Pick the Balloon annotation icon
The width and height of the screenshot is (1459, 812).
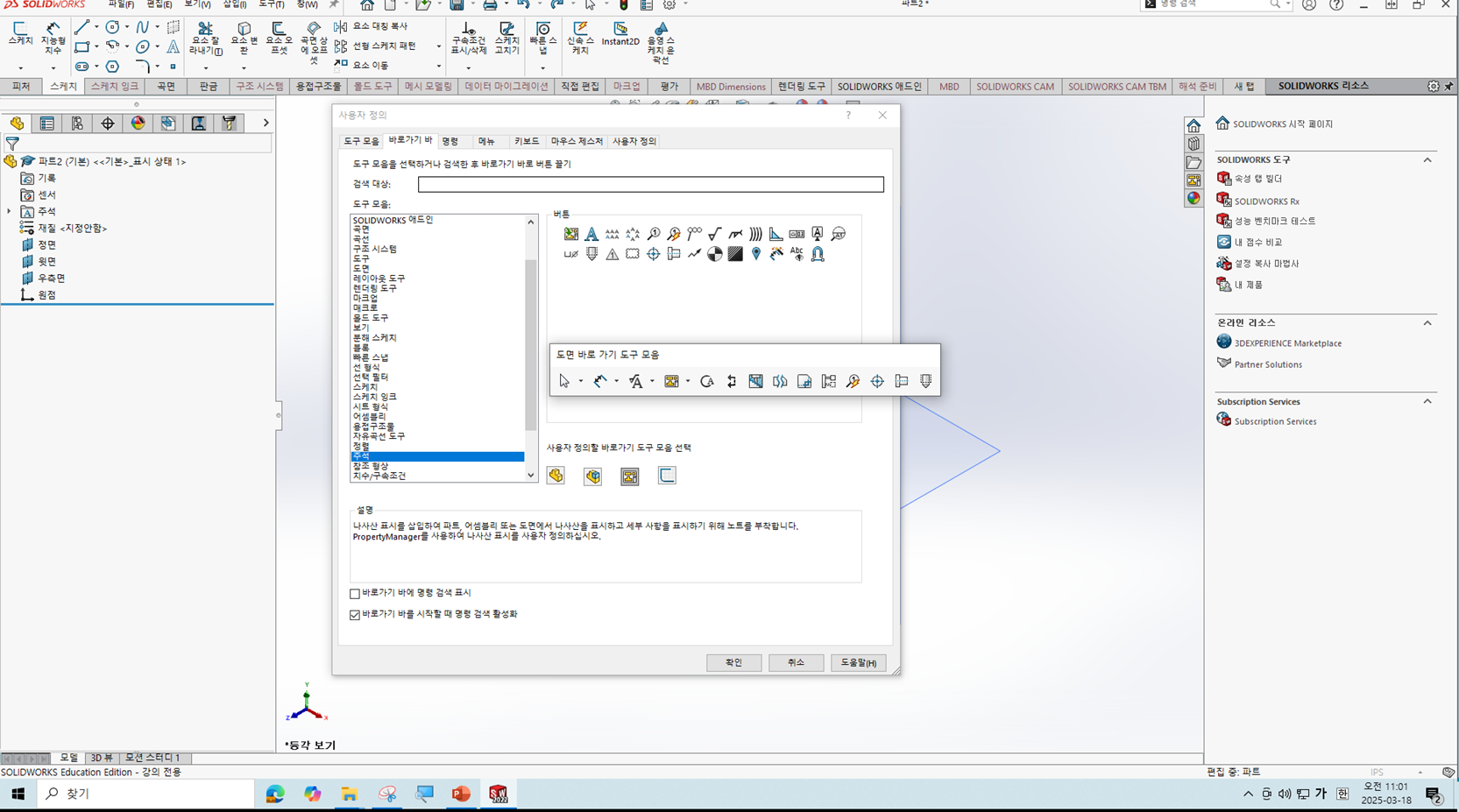(654, 234)
